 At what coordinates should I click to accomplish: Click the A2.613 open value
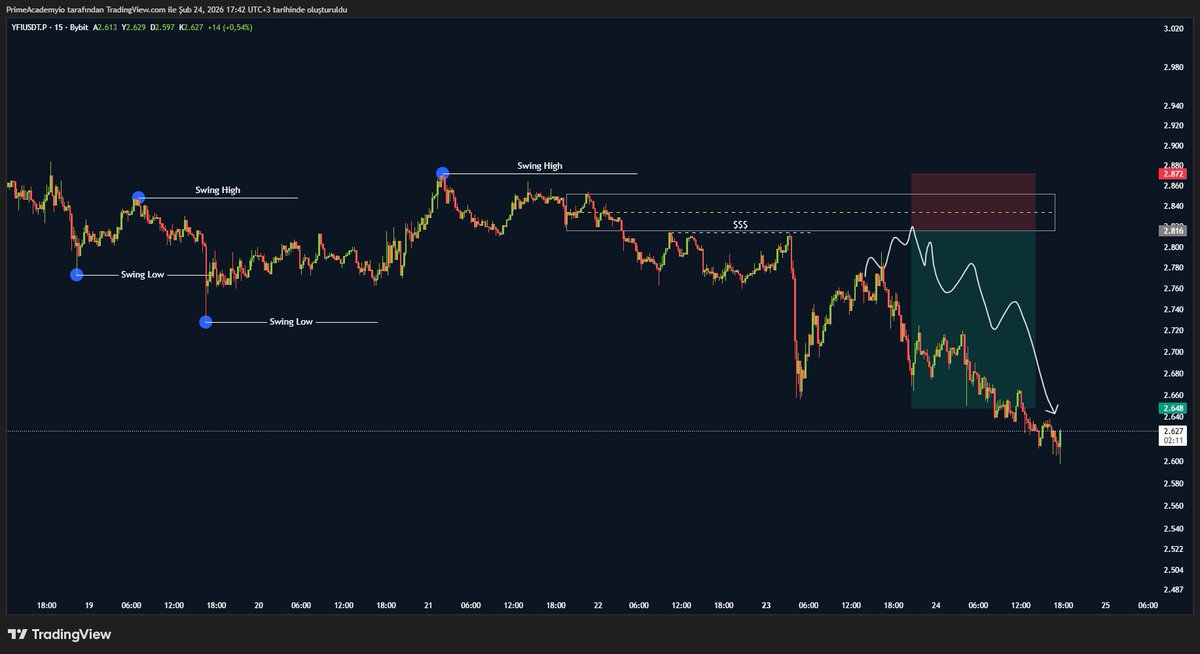pyautogui.click(x=106, y=27)
